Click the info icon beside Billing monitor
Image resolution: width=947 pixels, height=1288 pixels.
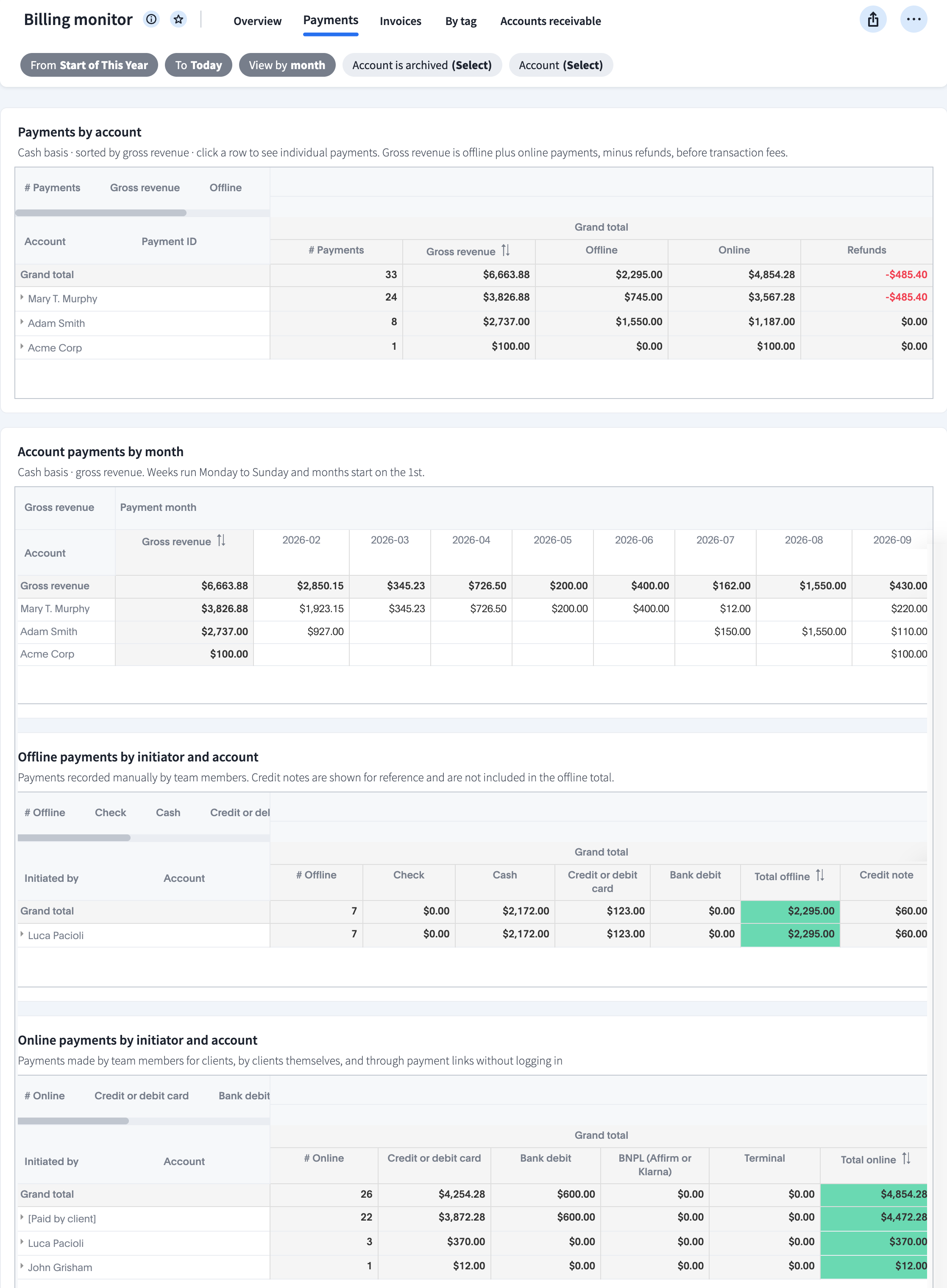click(151, 20)
